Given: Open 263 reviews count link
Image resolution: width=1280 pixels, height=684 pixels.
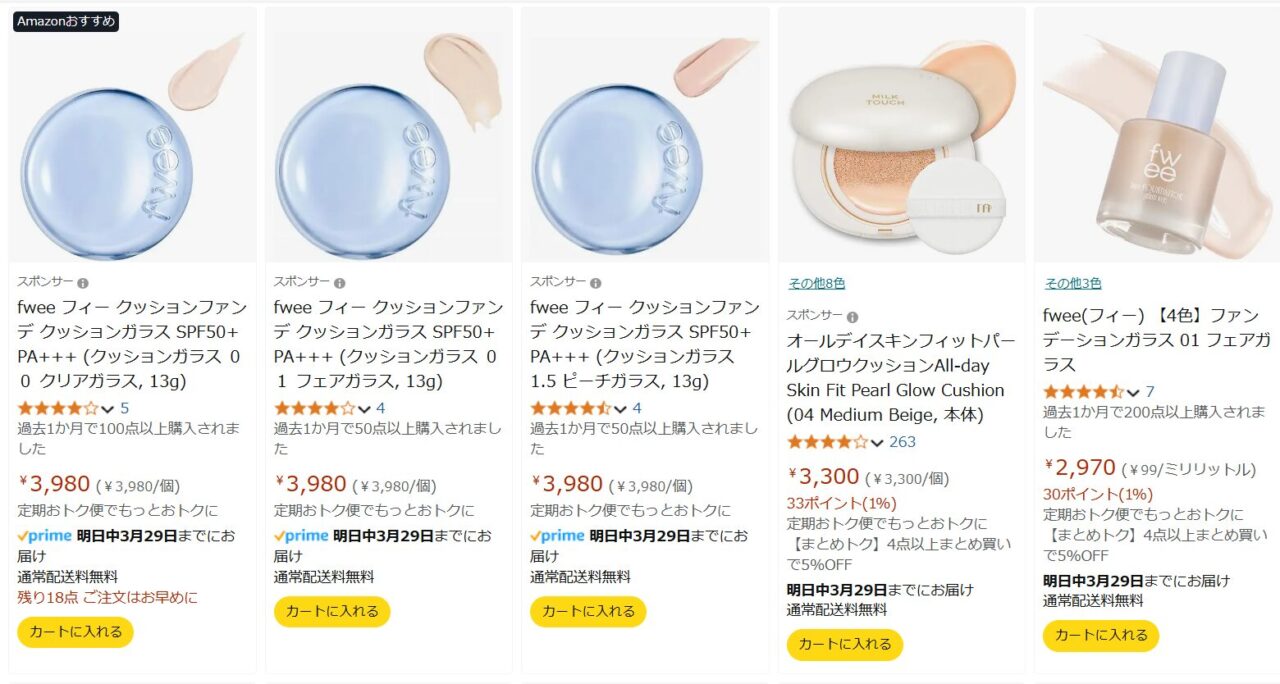Looking at the screenshot, I should coord(902,442).
